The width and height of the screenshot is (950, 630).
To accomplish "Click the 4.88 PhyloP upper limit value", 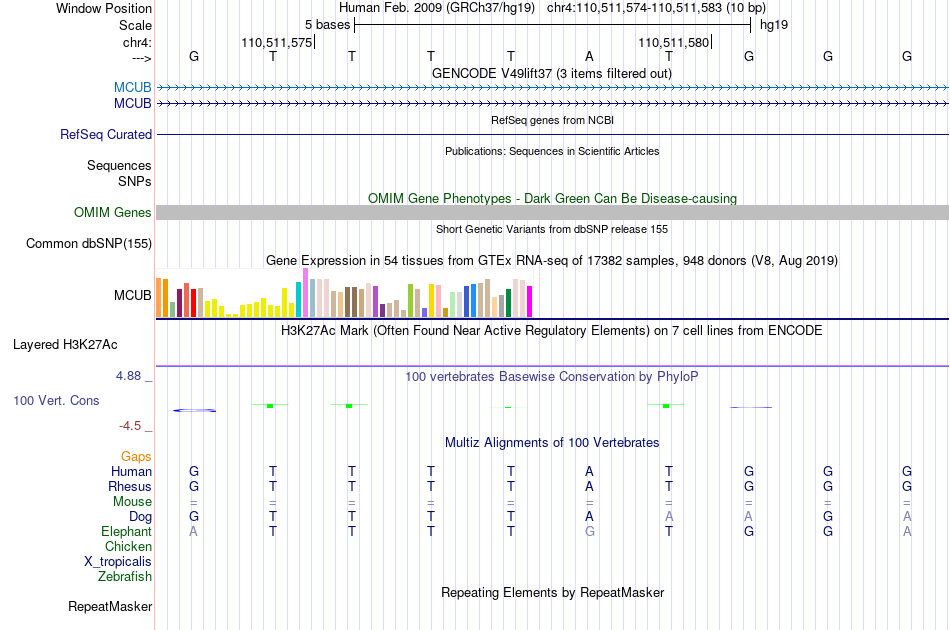I will point(128,376).
